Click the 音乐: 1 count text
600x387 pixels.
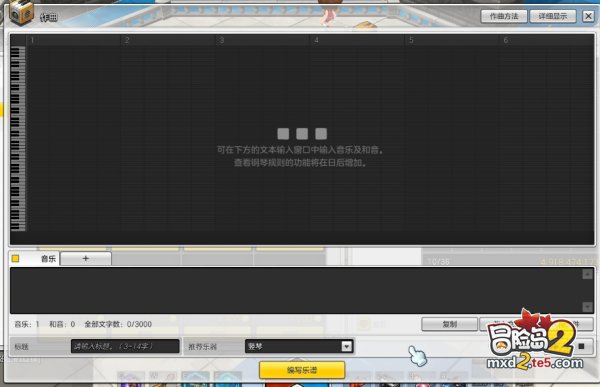pos(27,324)
